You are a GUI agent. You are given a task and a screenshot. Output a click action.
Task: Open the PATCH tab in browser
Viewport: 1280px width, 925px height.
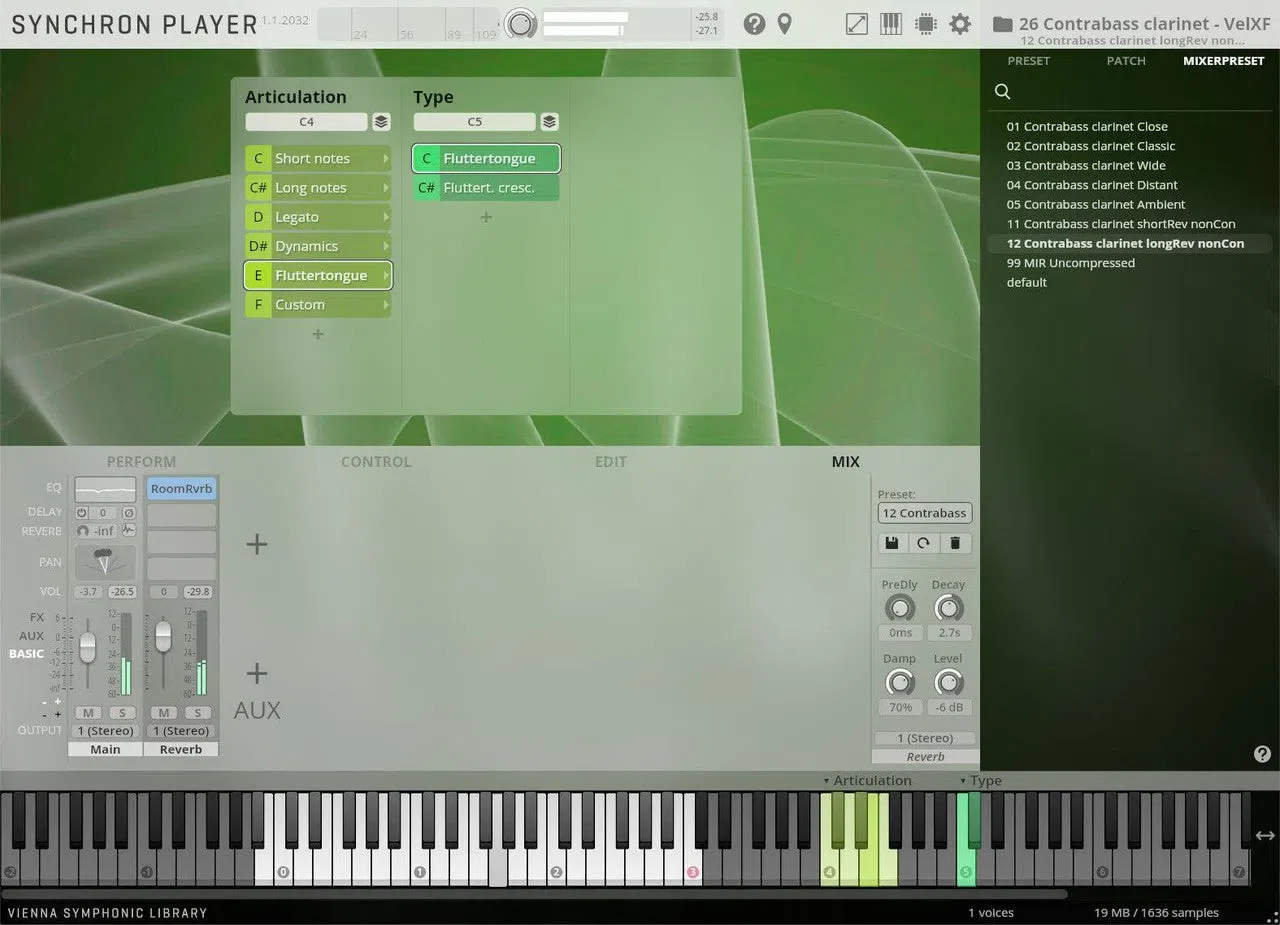coord(1126,61)
